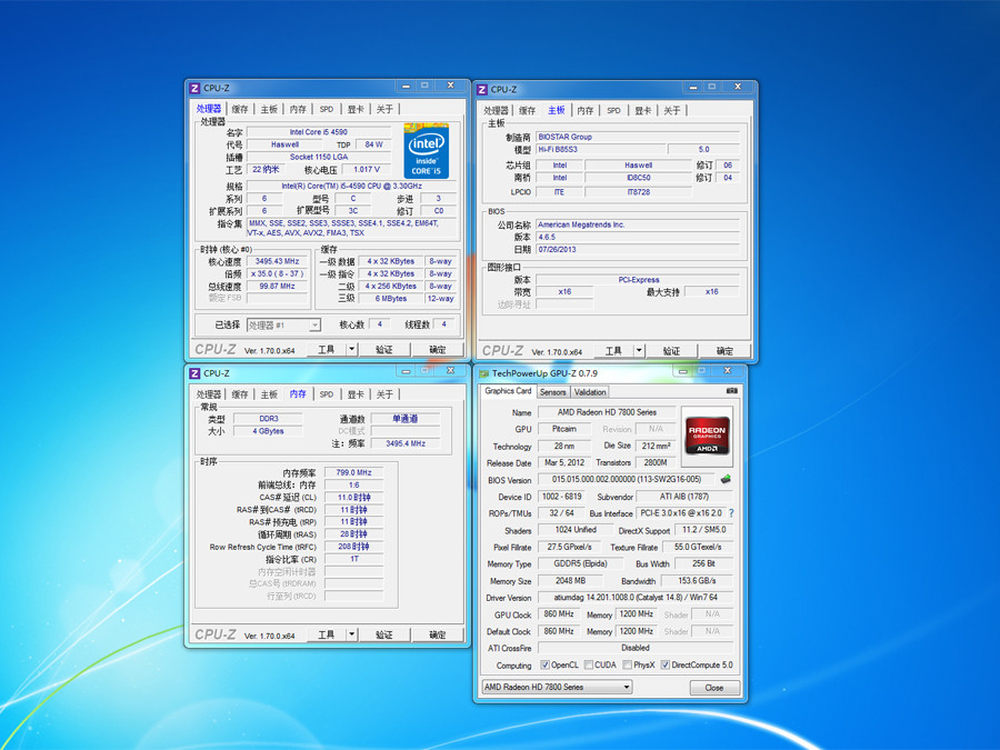Click the GPU field showing 'Pitcairn'
Screen dimensions: 1000x750
564,429
